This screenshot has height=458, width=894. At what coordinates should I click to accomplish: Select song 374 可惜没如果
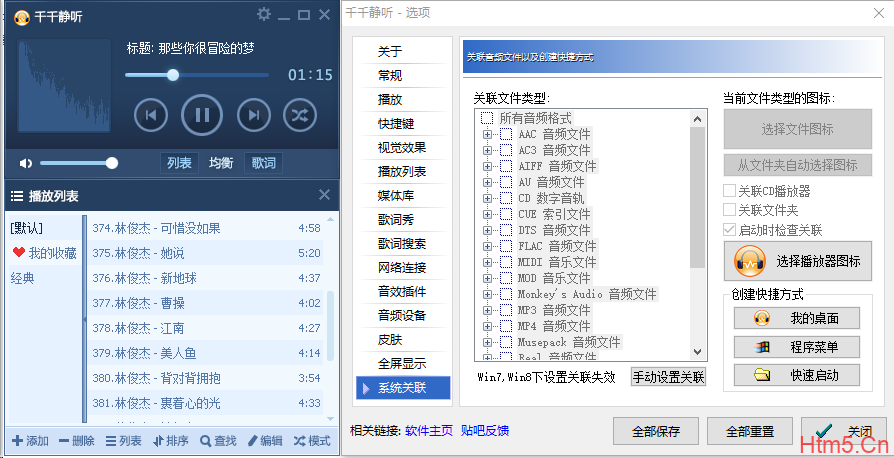pyautogui.click(x=206, y=228)
